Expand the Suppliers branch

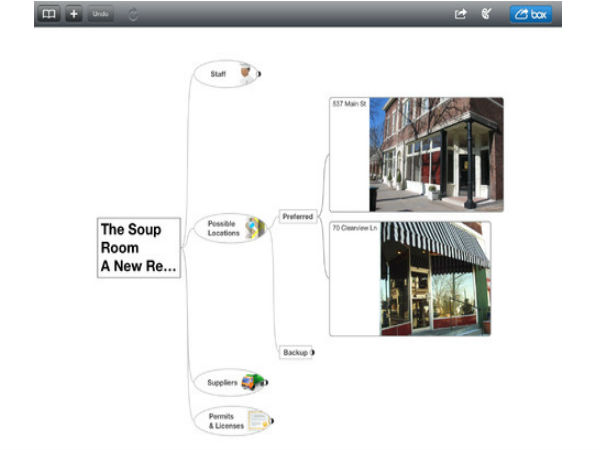coord(267,382)
